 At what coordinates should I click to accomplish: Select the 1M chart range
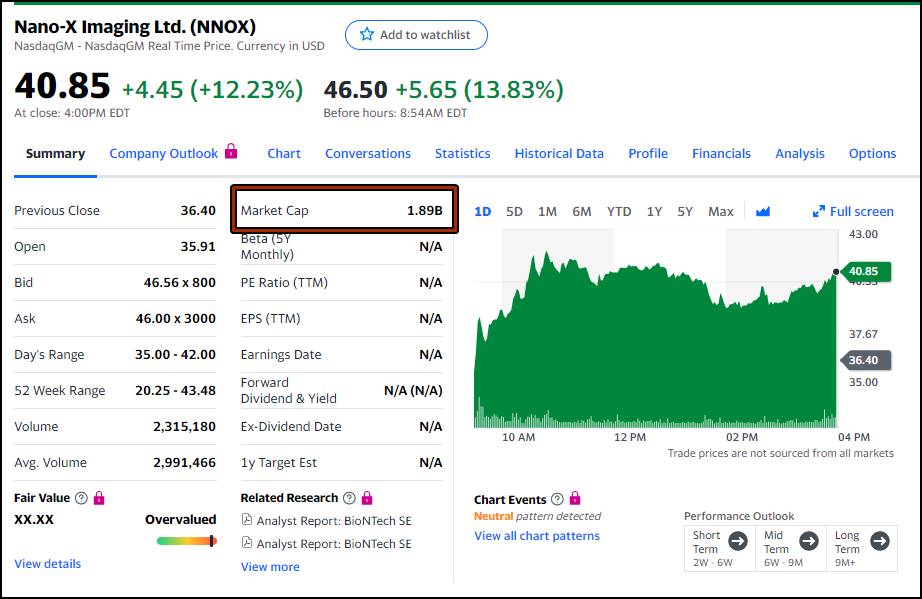pos(547,212)
